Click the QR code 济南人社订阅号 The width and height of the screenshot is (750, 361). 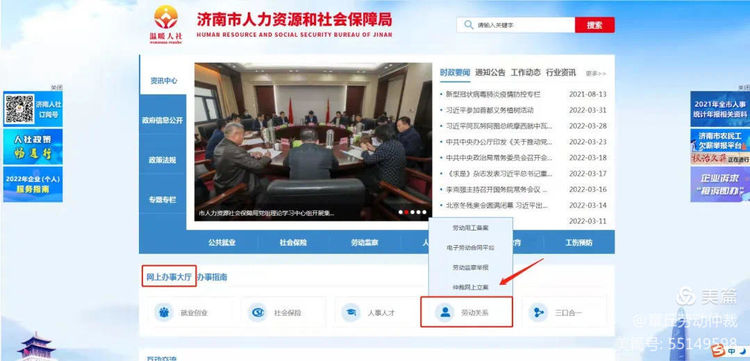pyautogui.click(x=19, y=109)
